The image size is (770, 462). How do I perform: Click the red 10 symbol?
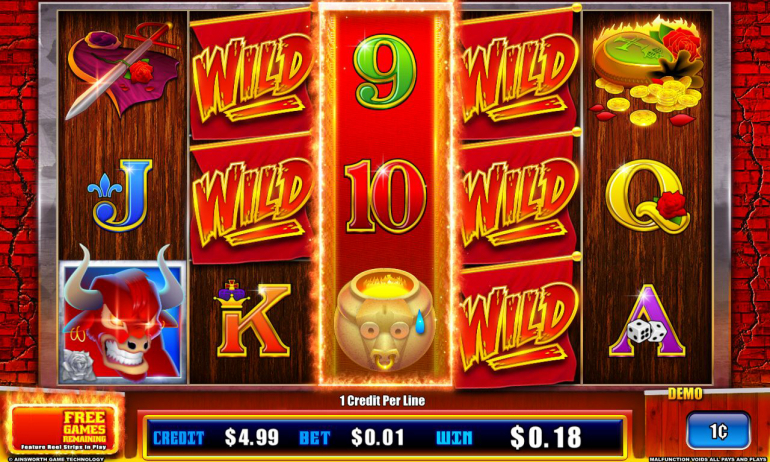(x=385, y=196)
